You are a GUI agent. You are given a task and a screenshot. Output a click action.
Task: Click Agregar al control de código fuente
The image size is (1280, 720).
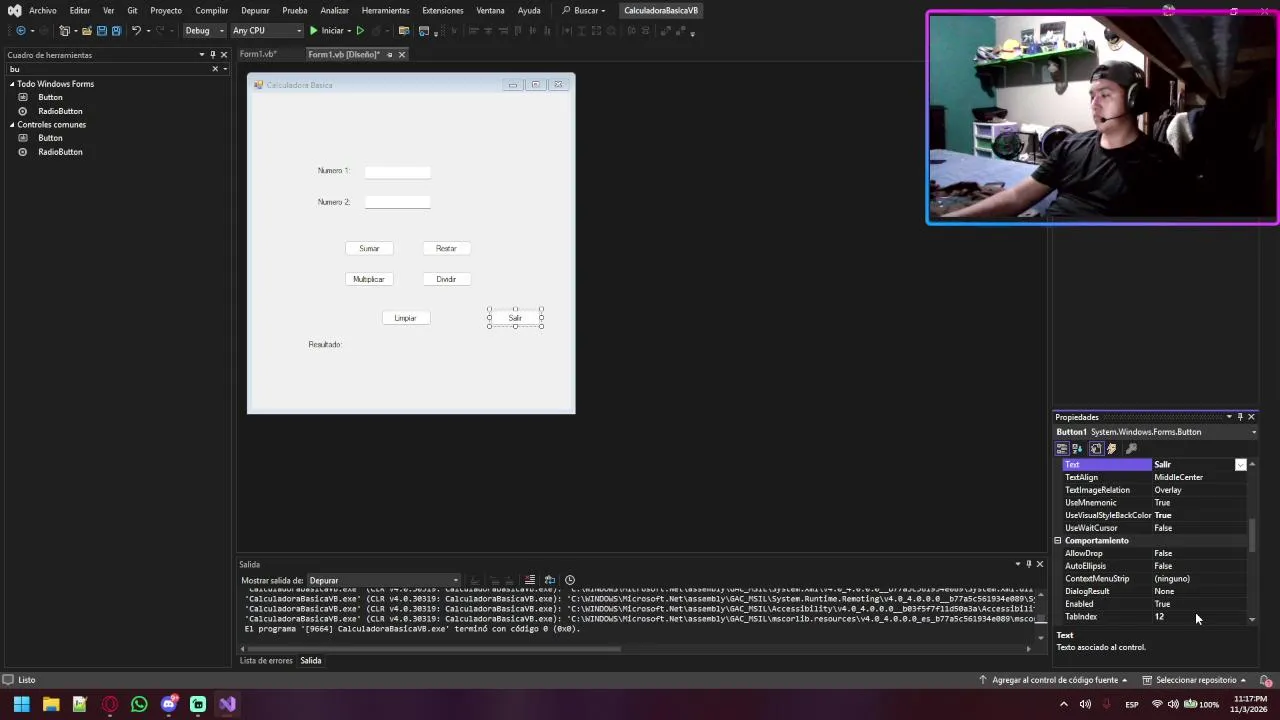tap(1054, 680)
